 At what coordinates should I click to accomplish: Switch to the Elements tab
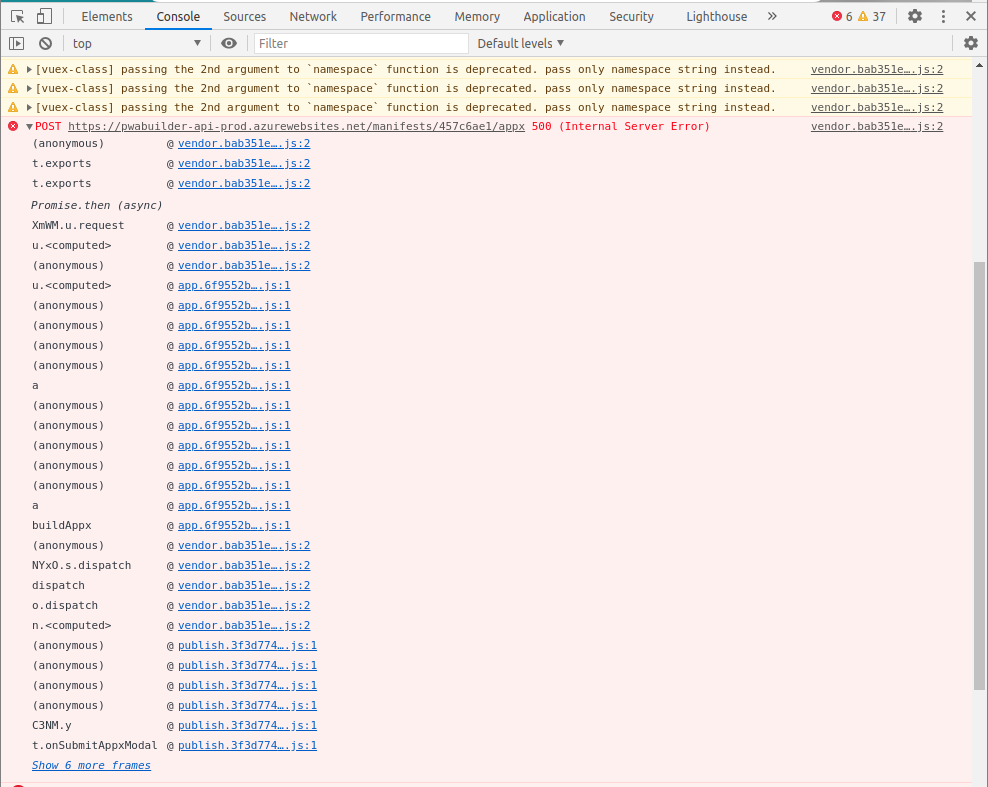click(x=106, y=16)
